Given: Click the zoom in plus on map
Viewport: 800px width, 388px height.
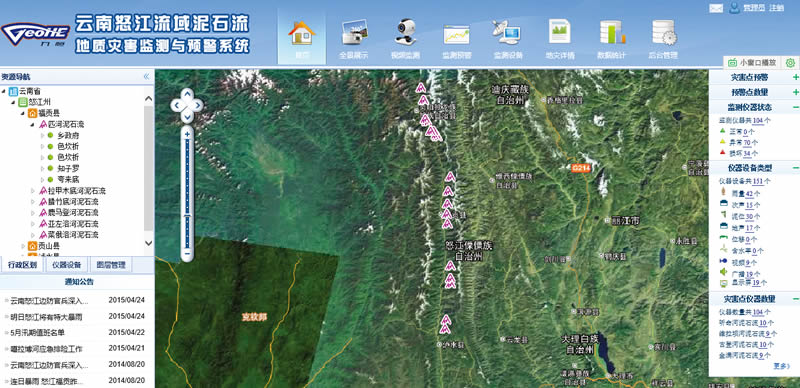Looking at the screenshot, I should tap(187, 134).
